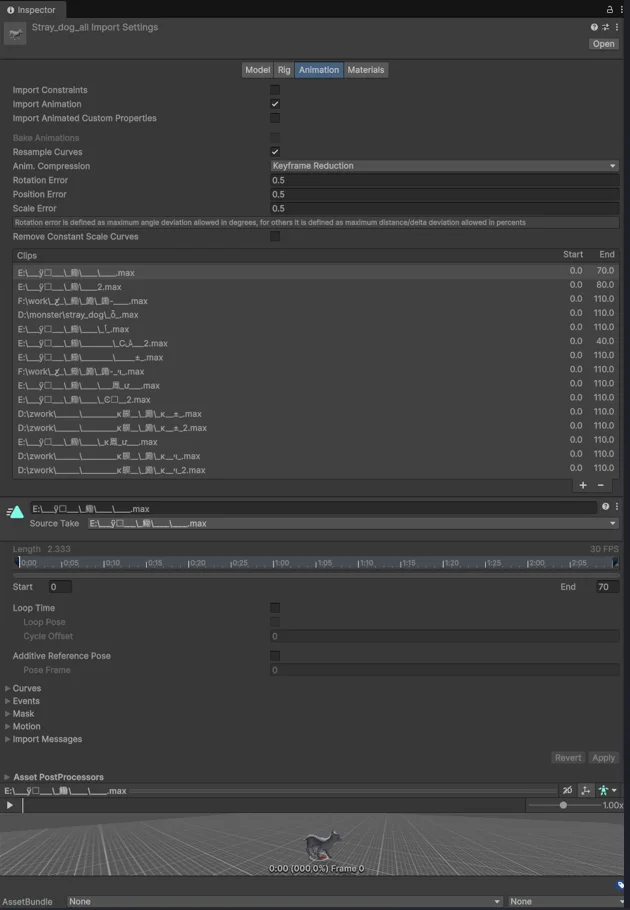
Task: Uncheck Resample Curves checkbox
Action: 275,152
